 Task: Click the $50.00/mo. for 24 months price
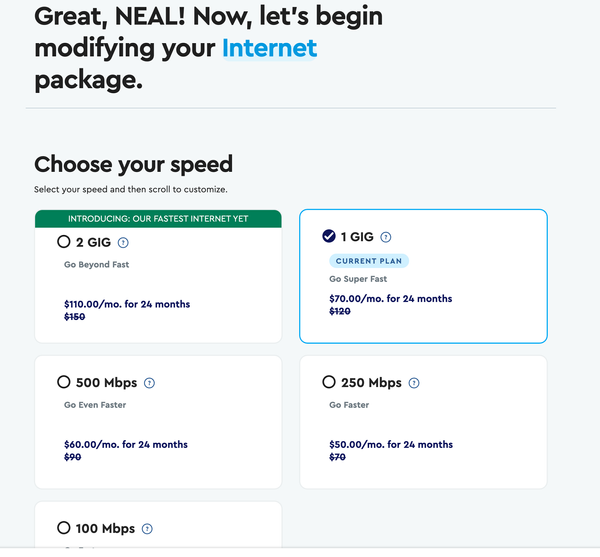[391, 445]
